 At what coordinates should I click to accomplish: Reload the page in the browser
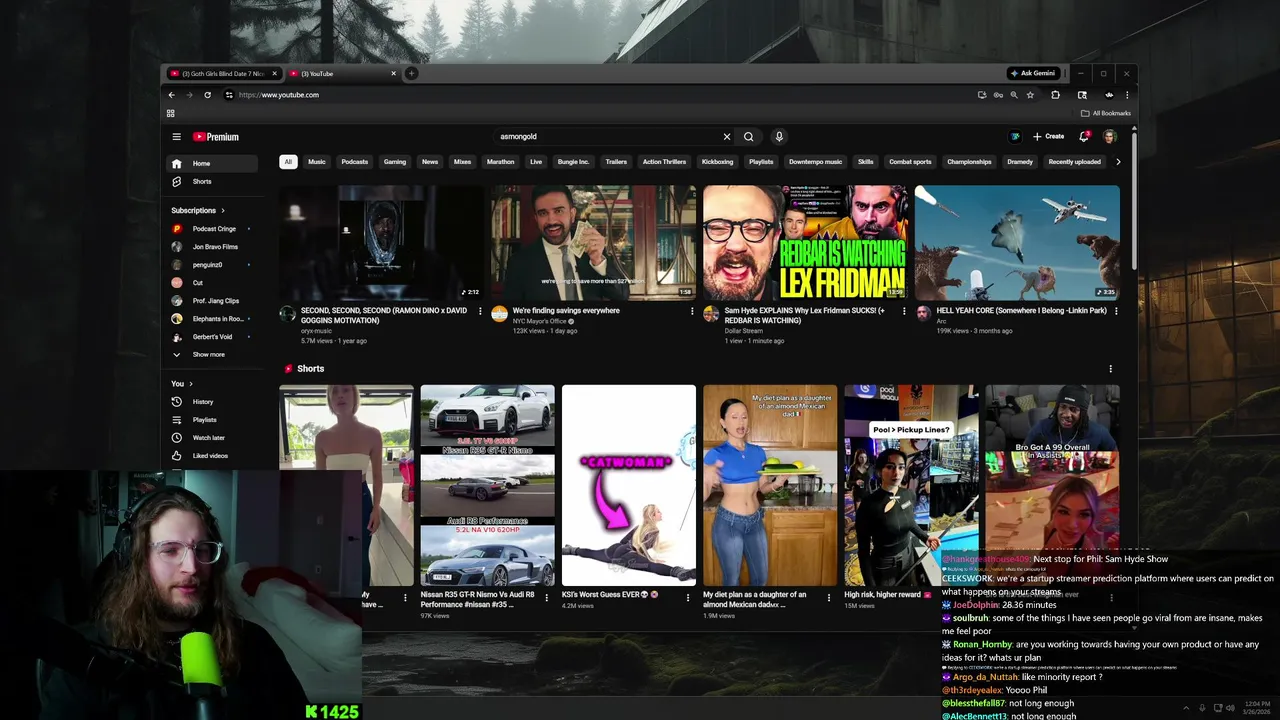pyautogui.click(x=207, y=95)
